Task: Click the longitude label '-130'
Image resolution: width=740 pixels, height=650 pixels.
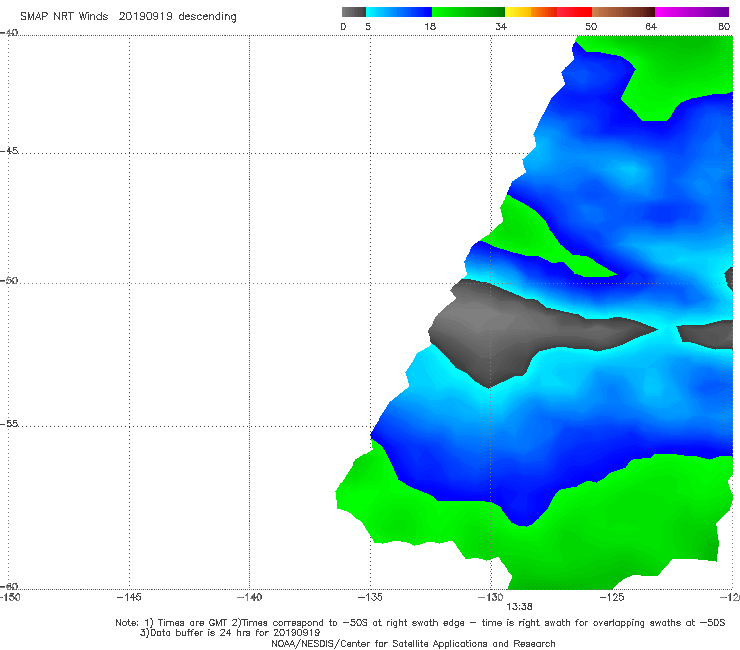Action: [491, 597]
